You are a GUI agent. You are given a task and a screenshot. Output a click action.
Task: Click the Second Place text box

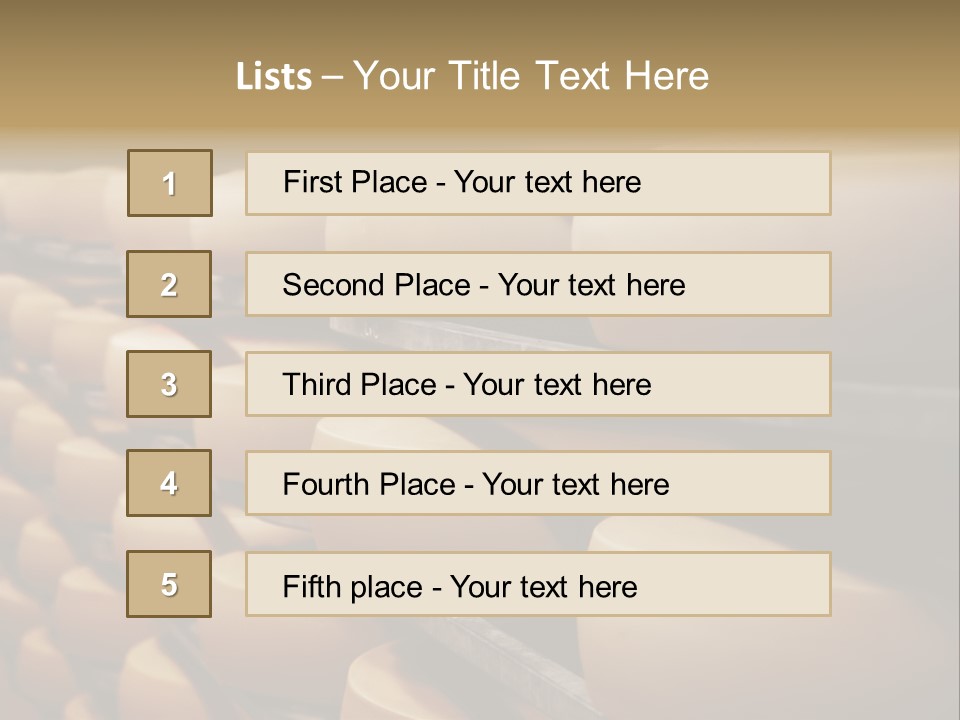(538, 284)
